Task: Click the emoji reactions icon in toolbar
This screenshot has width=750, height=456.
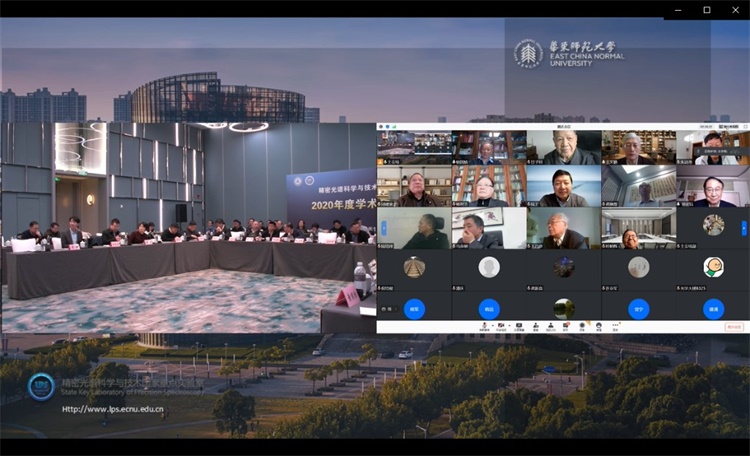Action: 598,326
